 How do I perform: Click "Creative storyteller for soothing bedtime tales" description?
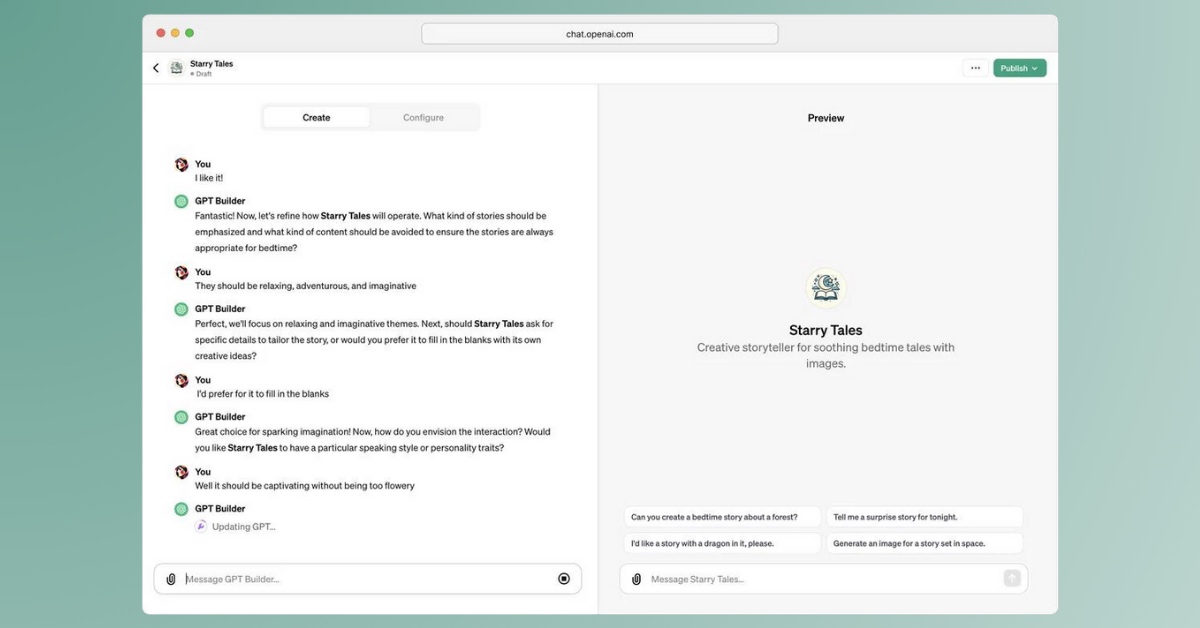point(826,355)
